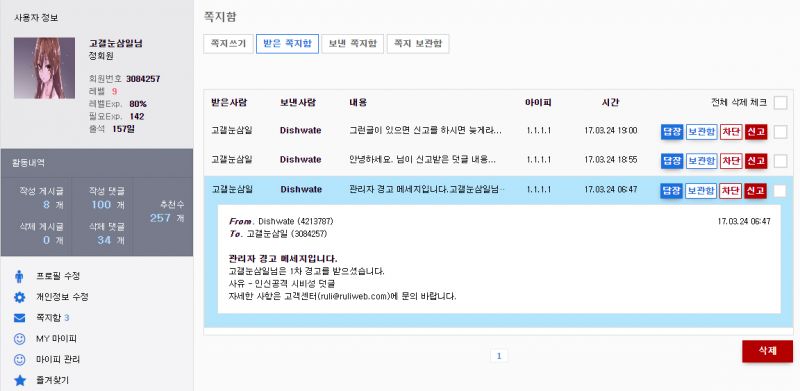Click 답장 on the 18:55 message
Image resolution: width=800 pixels, height=391 pixels.
pyautogui.click(x=671, y=161)
